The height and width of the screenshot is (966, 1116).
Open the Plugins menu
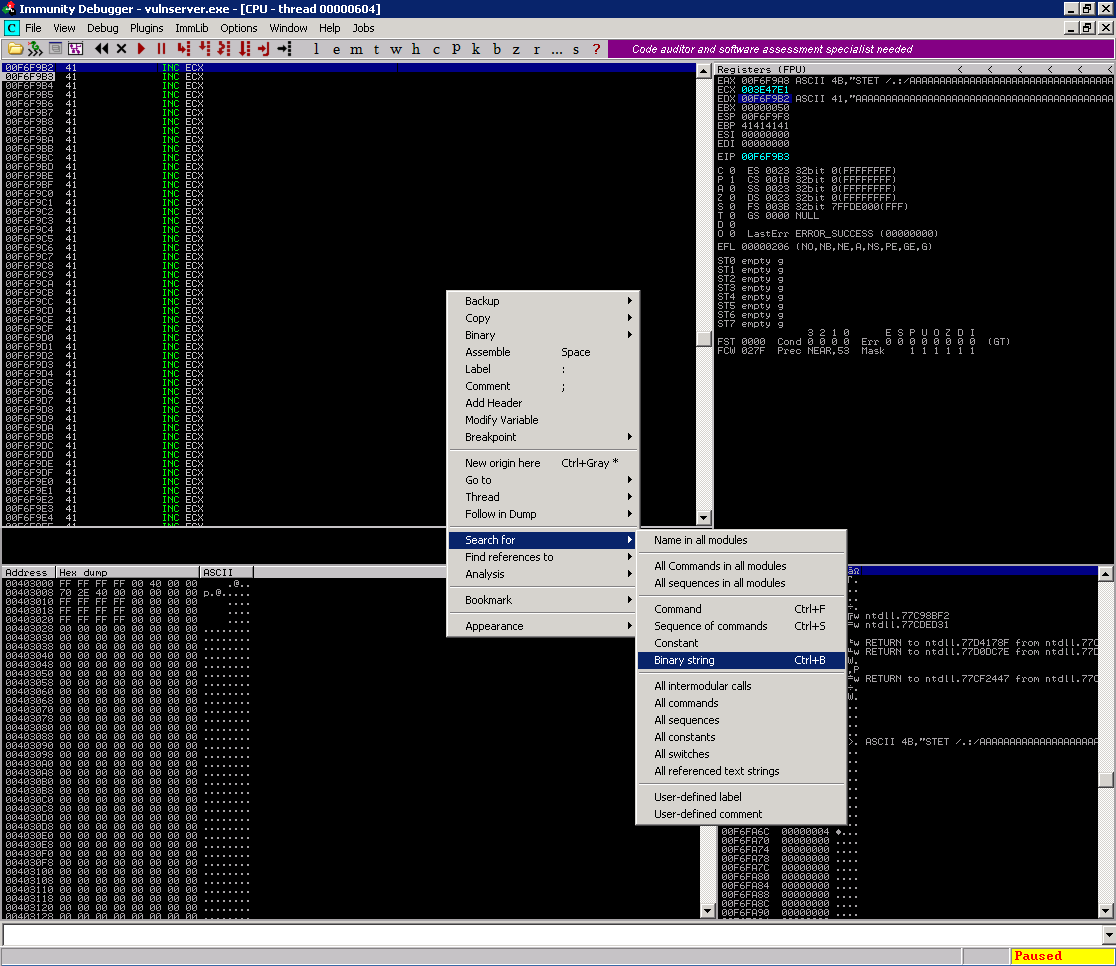147,28
